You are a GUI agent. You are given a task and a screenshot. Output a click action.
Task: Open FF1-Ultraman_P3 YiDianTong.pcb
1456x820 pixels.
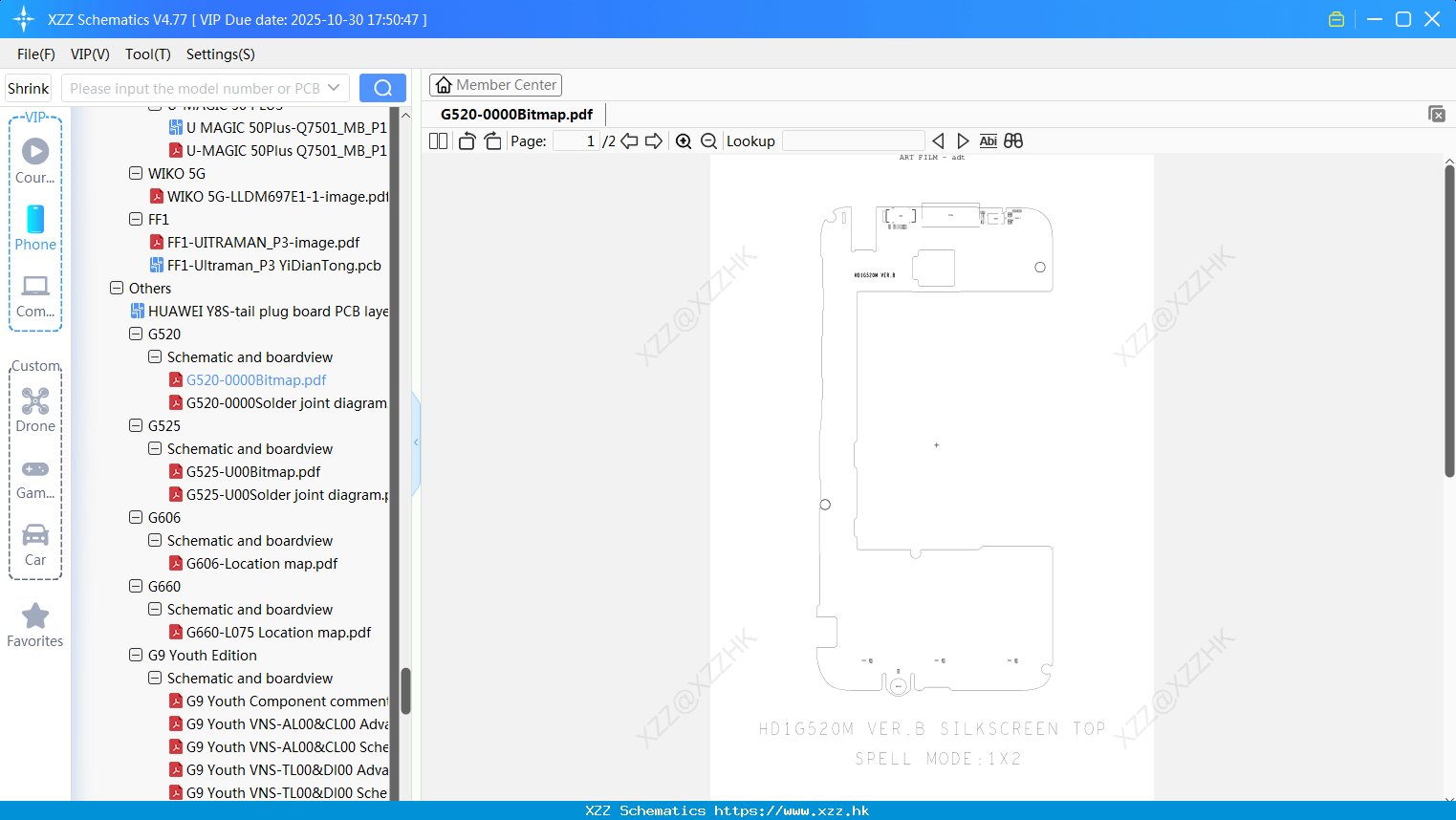coord(265,265)
